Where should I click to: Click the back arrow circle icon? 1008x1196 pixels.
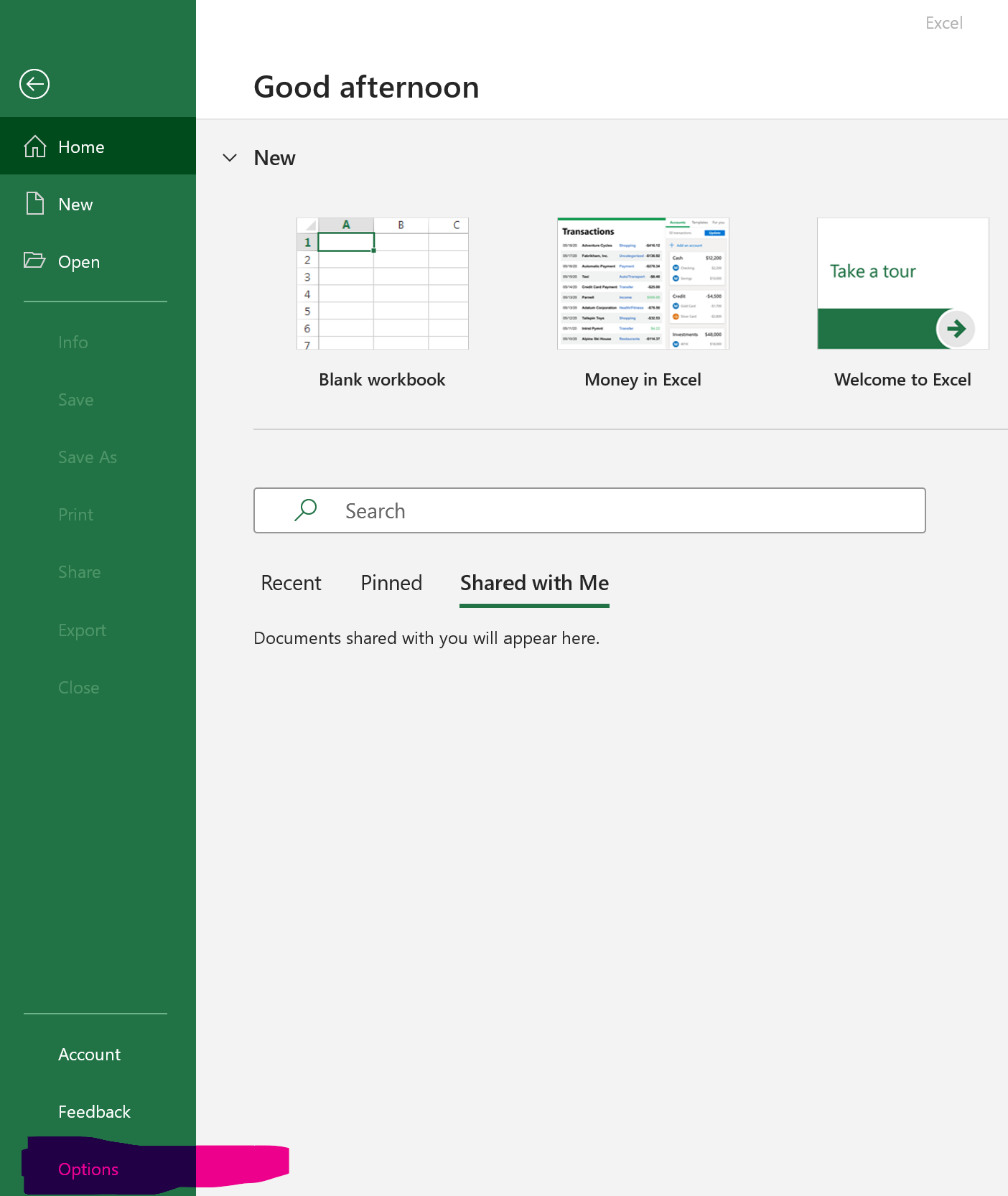[x=34, y=84]
